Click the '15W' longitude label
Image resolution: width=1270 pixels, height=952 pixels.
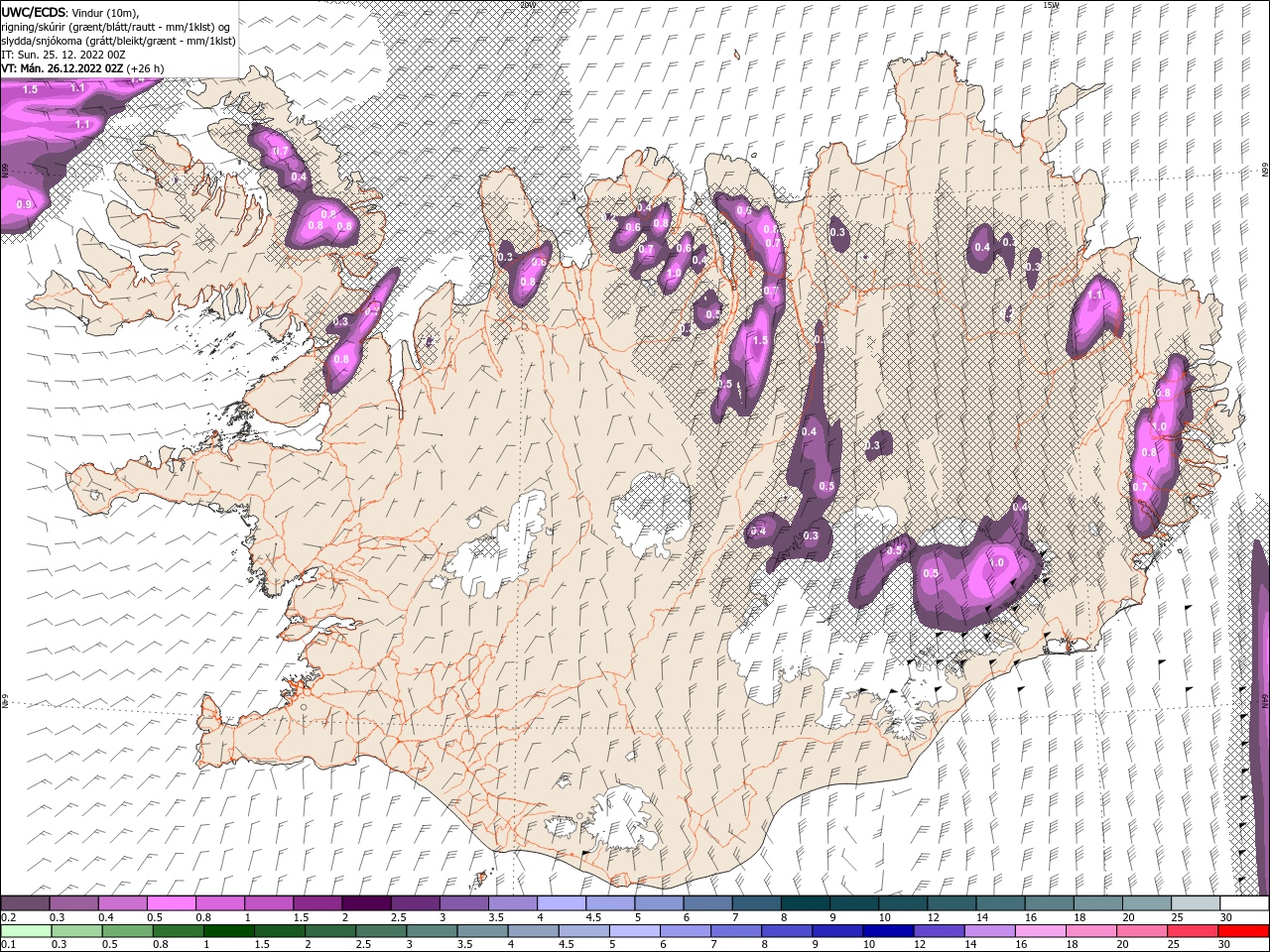coord(1051,5)
